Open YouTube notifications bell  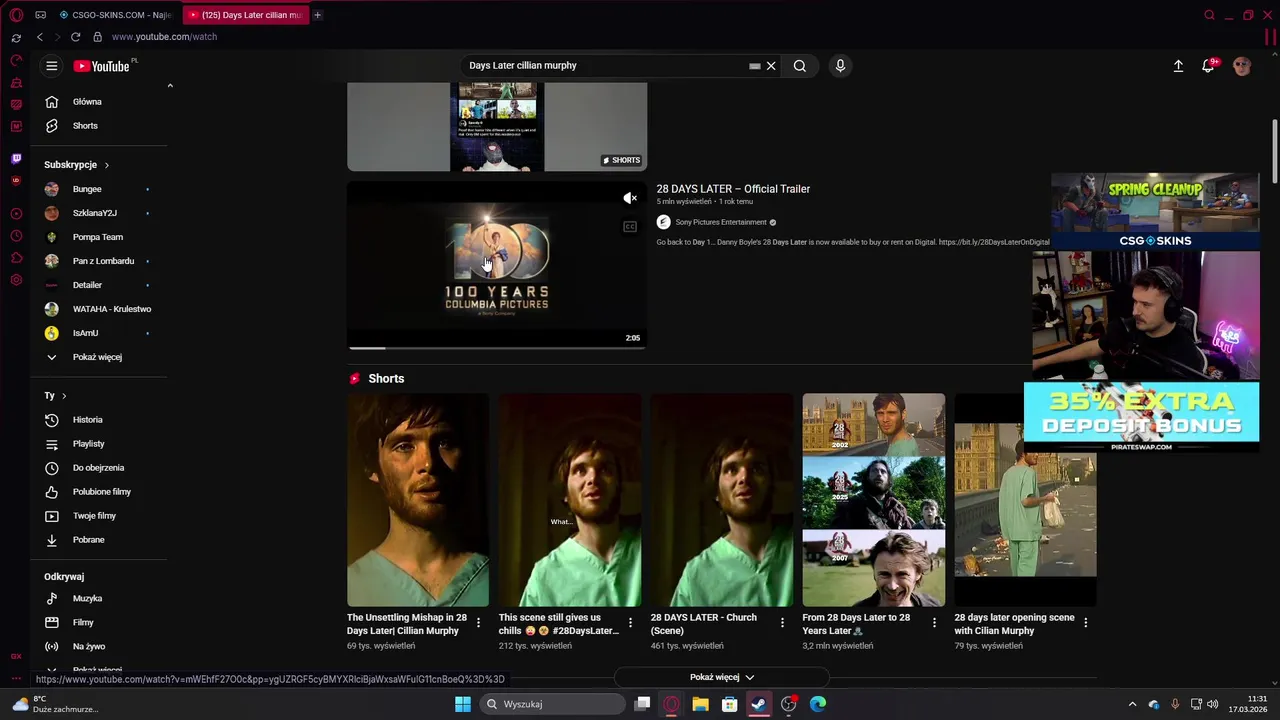tap(1208, 66)
